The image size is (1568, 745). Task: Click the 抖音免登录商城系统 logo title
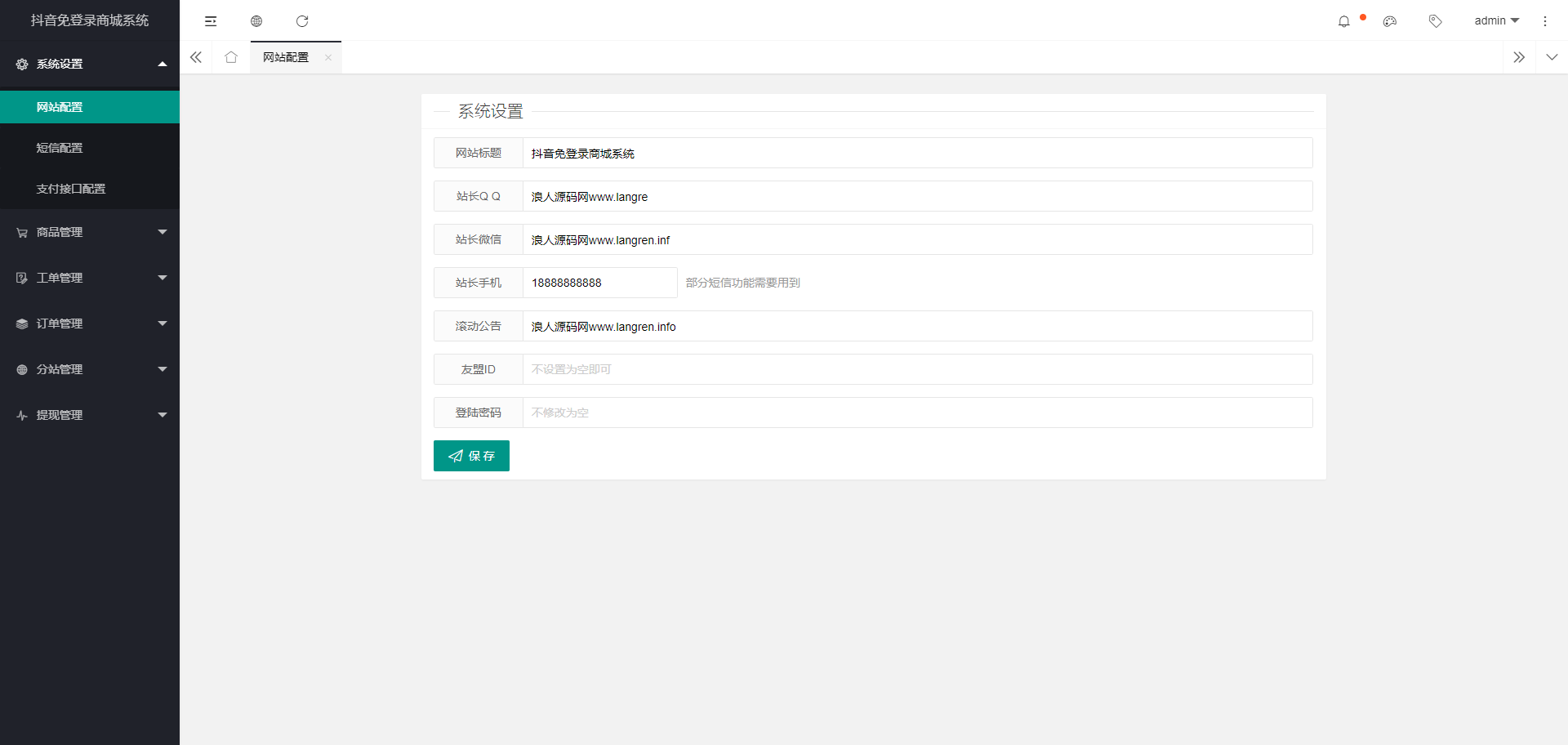90,20
